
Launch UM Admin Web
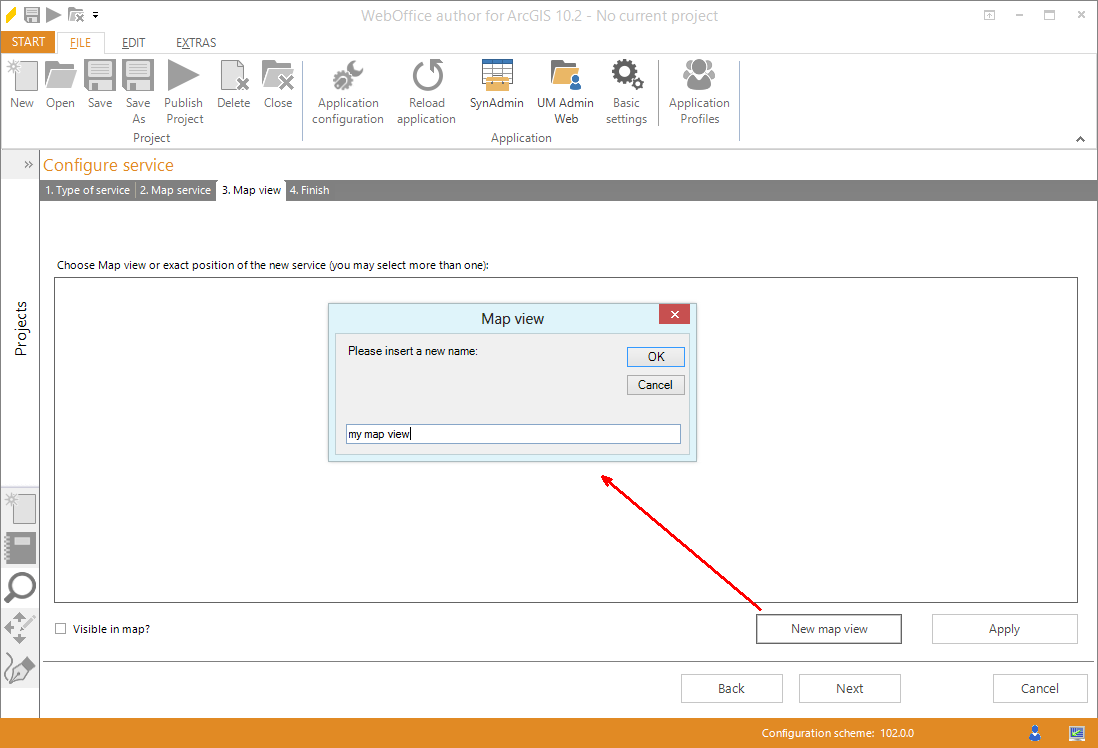click(x=565, y=90)
